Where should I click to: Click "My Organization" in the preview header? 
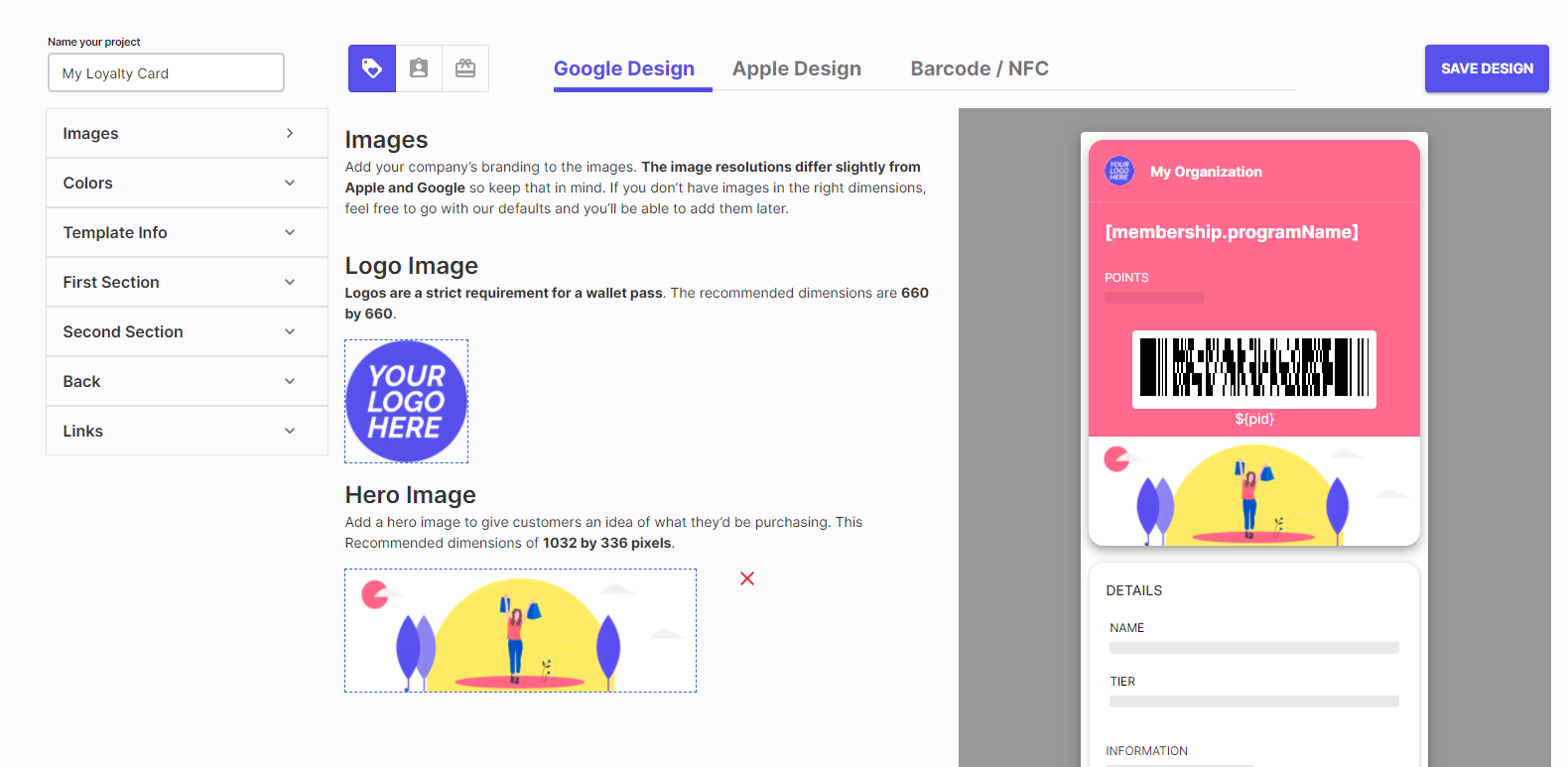(x=1206, y=172)
